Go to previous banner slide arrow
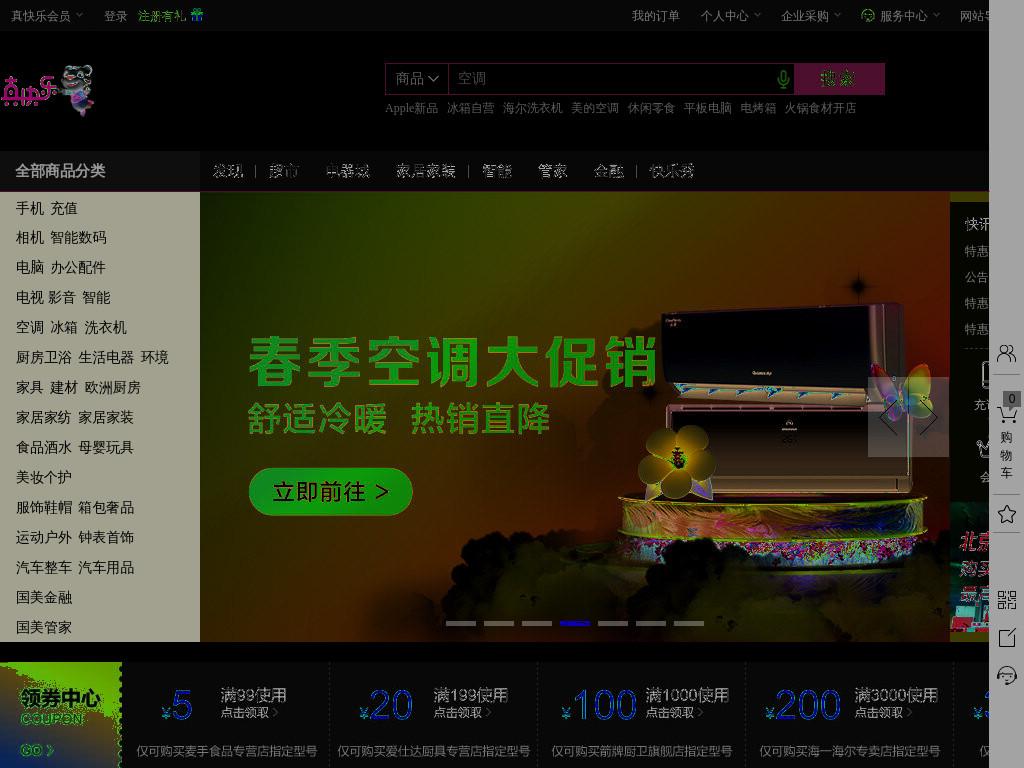This screenshot has width=1024, height=768. (x=888, y=417)
